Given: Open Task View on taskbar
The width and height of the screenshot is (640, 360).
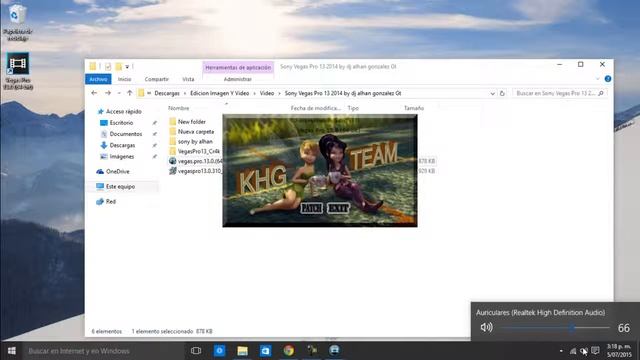Looking at the screenshot, I should coord(196,351).
